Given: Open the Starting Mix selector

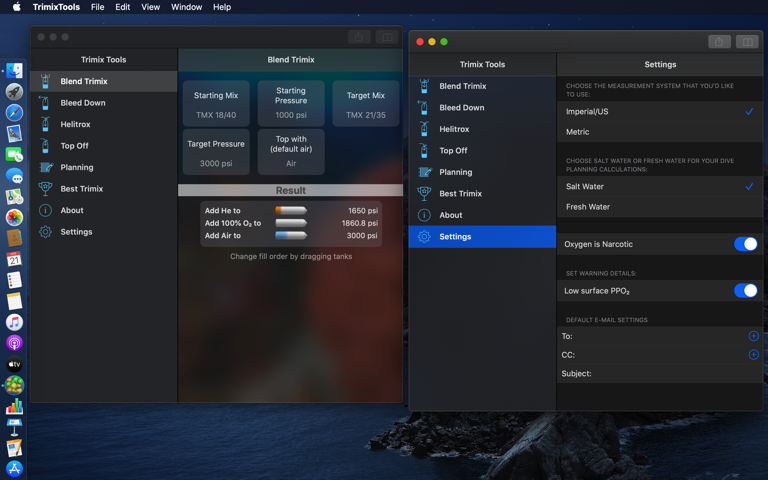Looking at the screenshot, I should click(x=216, y=104).
